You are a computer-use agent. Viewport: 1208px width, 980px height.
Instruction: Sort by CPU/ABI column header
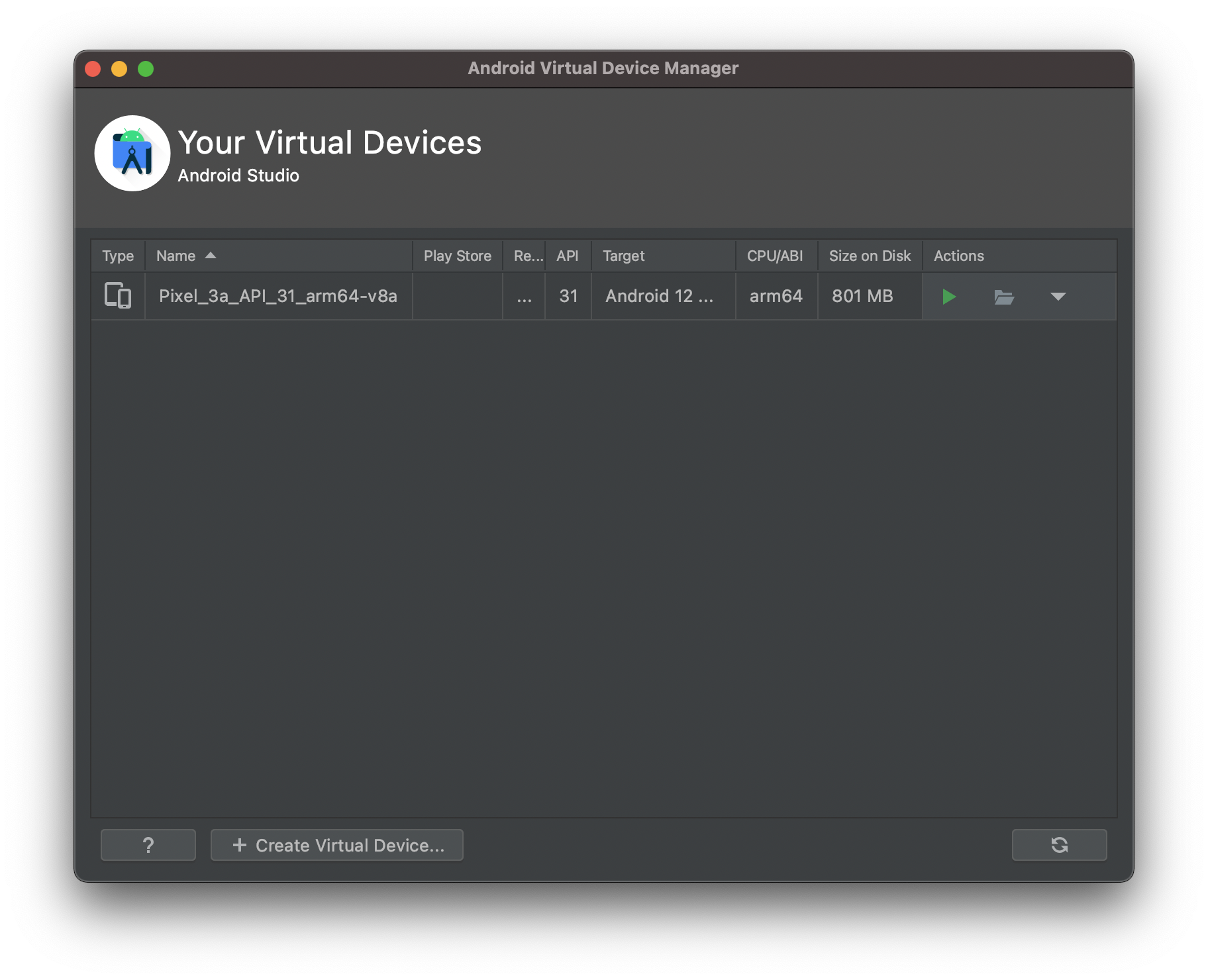(776, 256)
